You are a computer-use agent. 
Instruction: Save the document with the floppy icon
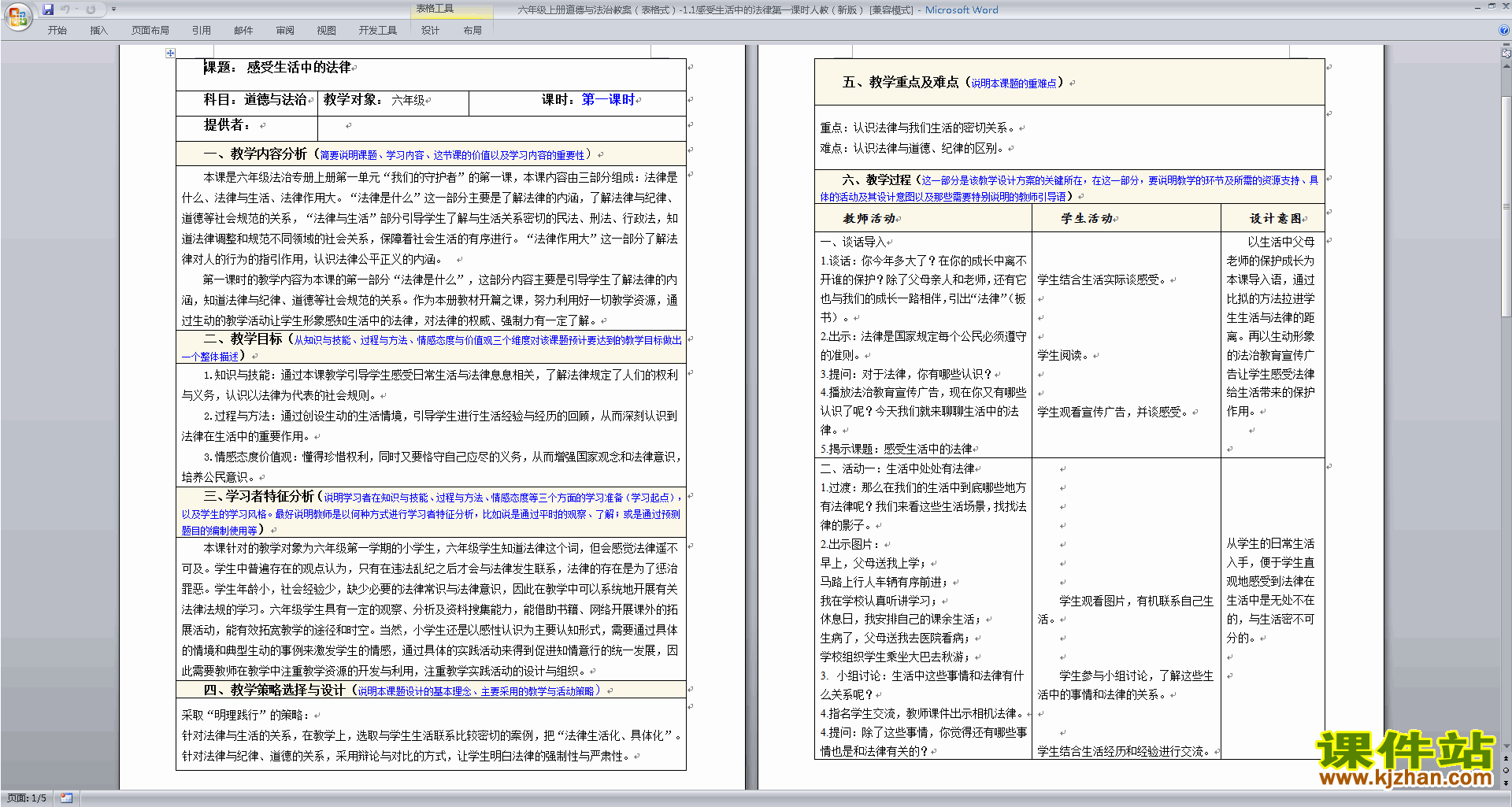click(x=48, y=9)
